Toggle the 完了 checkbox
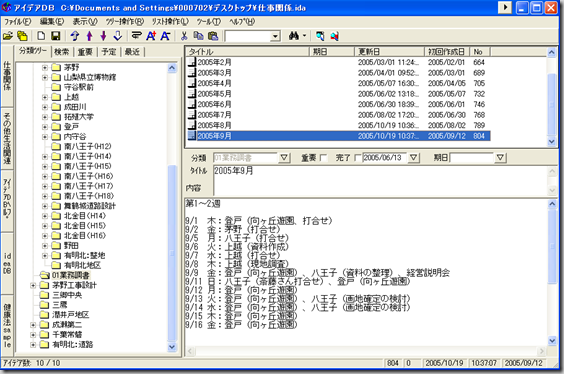This screenshot has width=564, height=374. pyautogui.click(x=357, y=158)
